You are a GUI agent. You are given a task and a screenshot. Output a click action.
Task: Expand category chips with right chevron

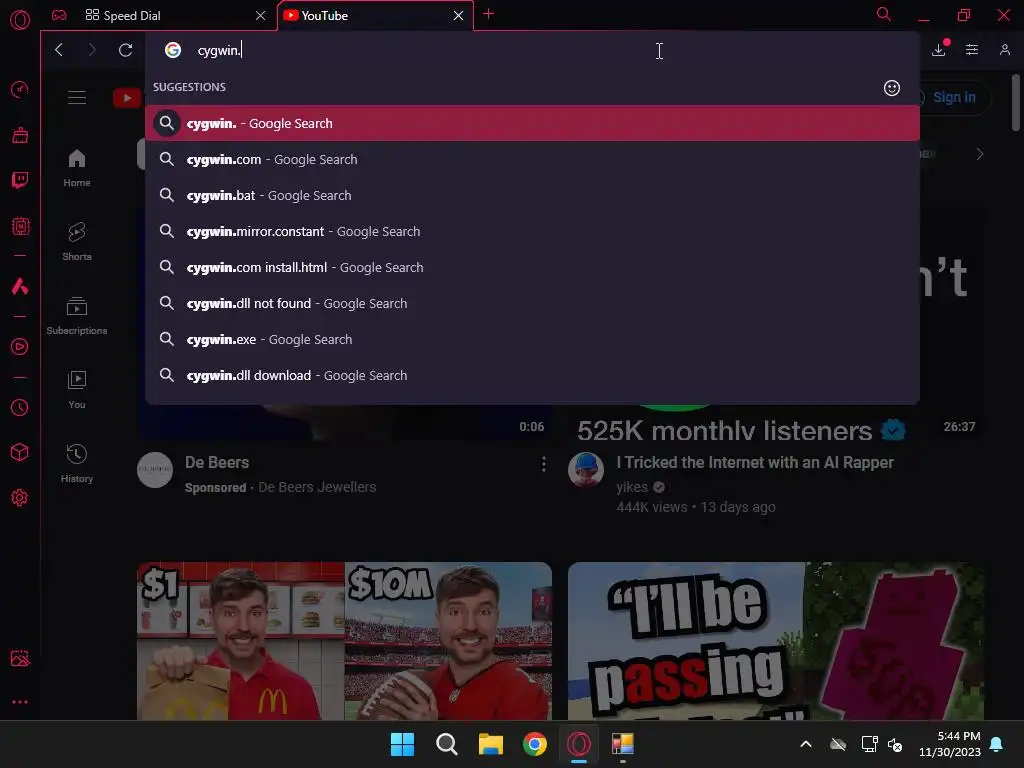980,154
